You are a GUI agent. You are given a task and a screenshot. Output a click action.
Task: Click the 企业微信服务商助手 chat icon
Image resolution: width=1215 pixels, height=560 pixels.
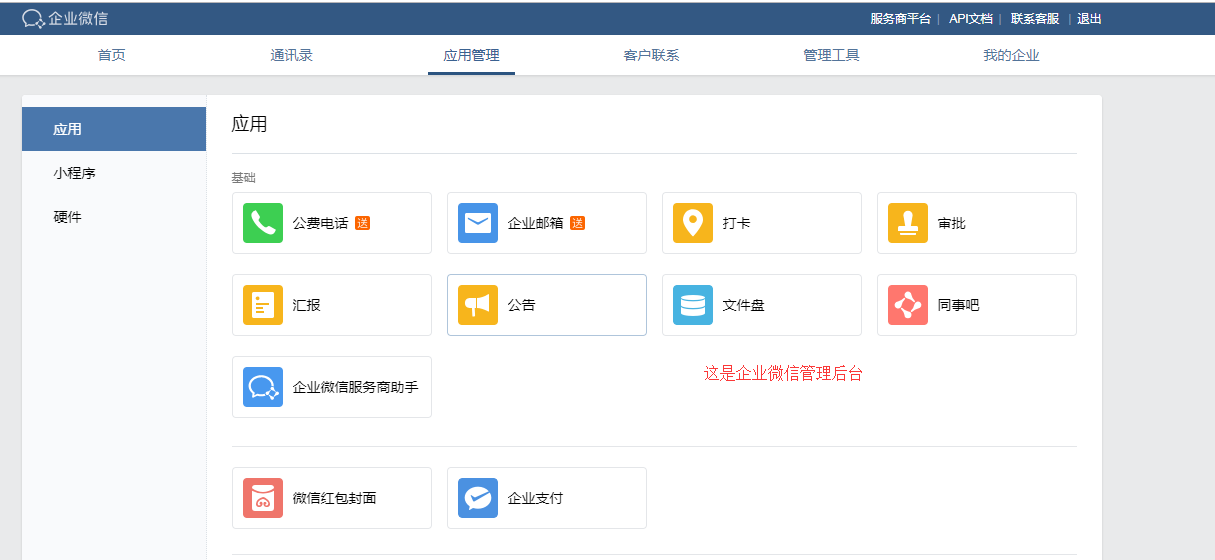pos(263,387)
